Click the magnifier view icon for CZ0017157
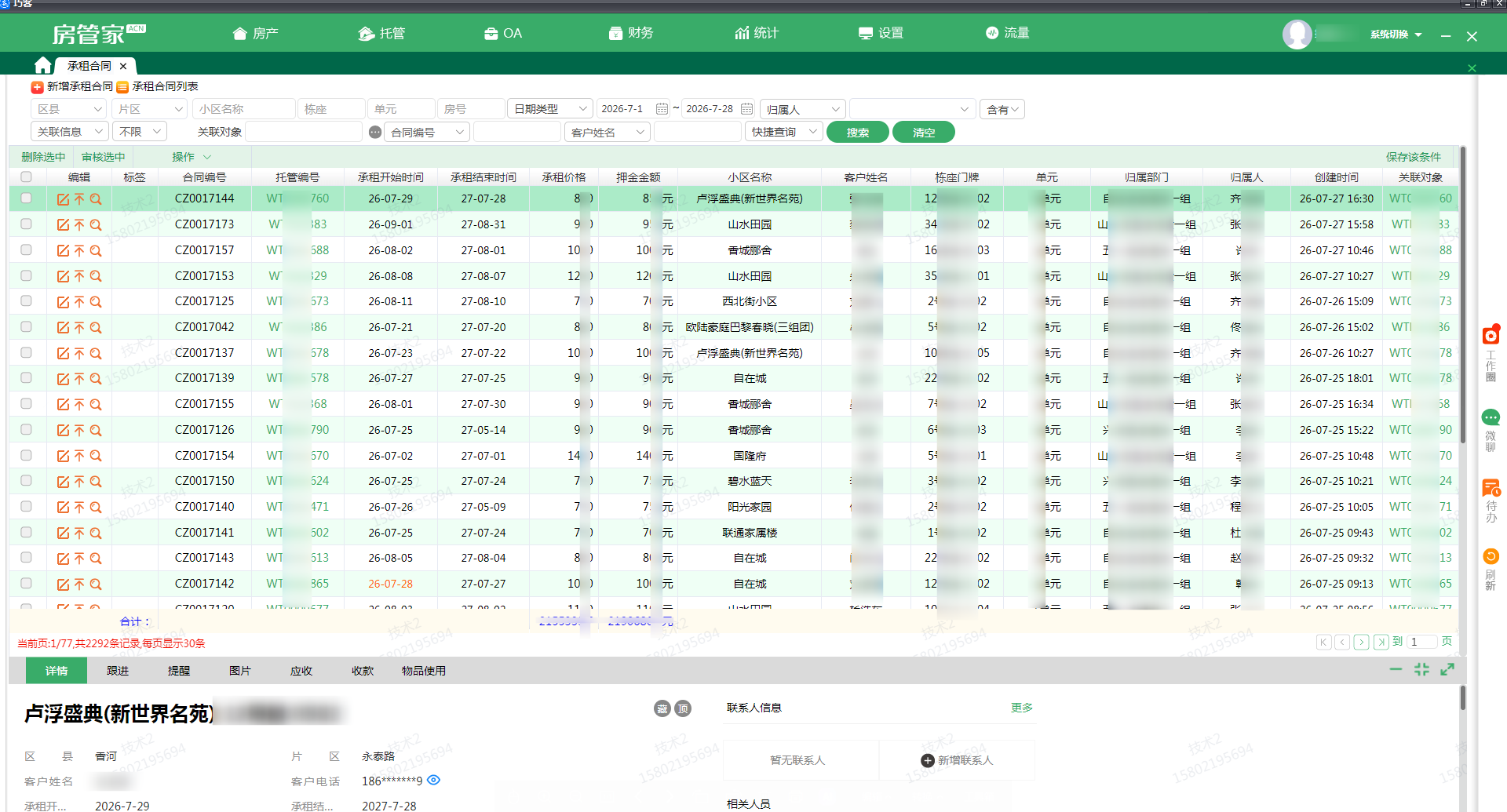The image size is (1507, 812). [x=96, y=251]
